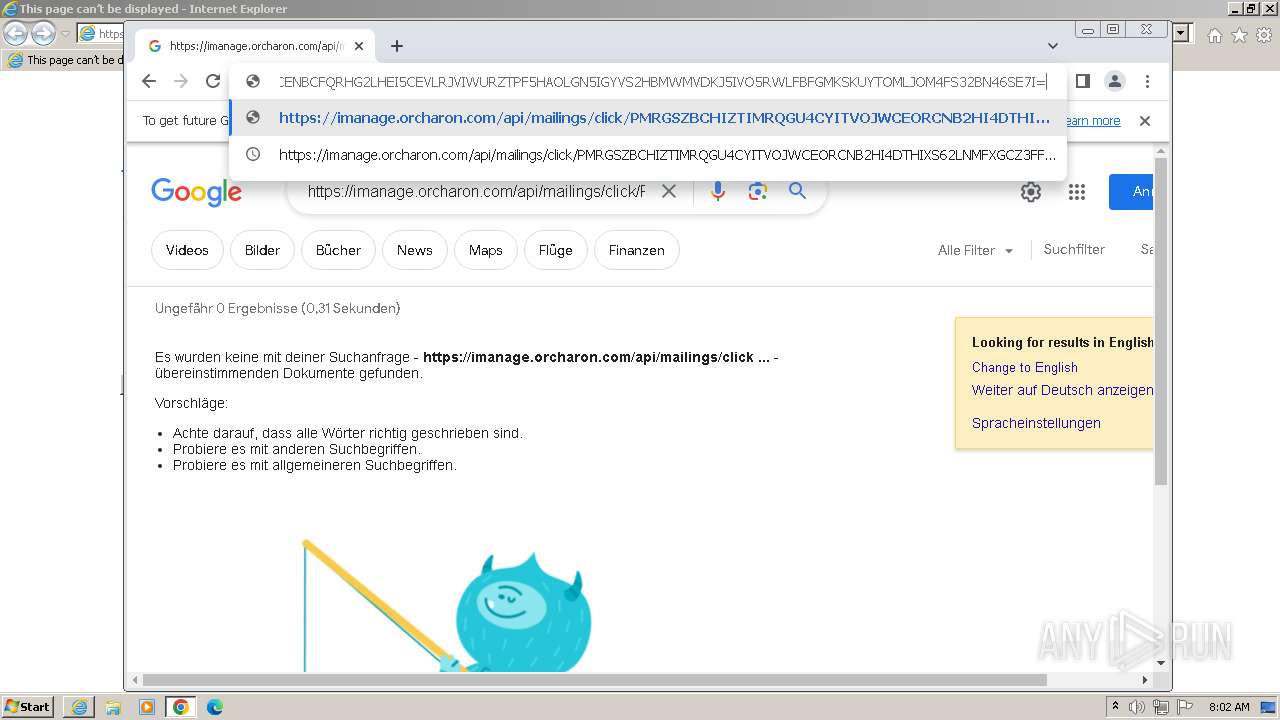Filter results by News
Image resolution: width=1280 pixels, height=720 pixels.
[414, 250]
